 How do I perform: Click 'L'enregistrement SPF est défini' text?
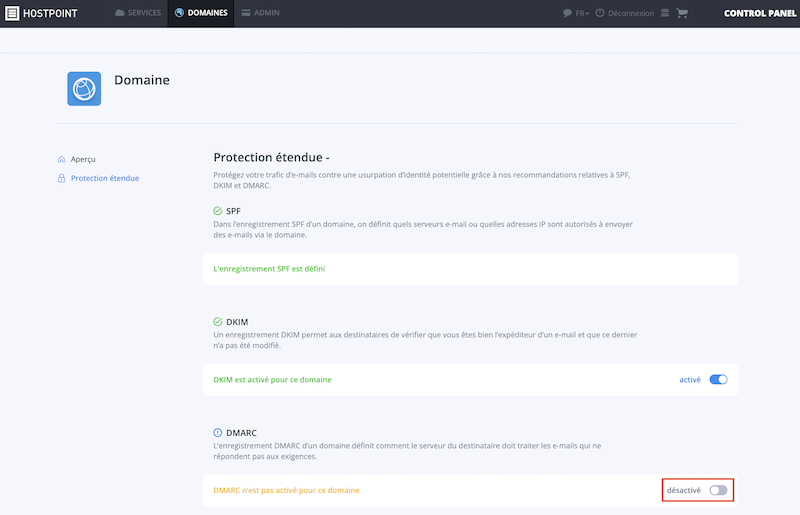(269, 268)
